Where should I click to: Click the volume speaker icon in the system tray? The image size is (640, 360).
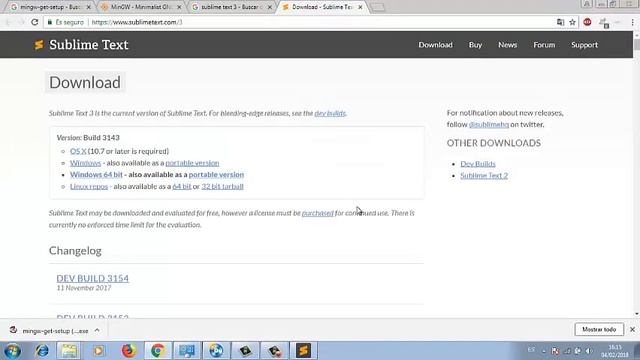589,351
